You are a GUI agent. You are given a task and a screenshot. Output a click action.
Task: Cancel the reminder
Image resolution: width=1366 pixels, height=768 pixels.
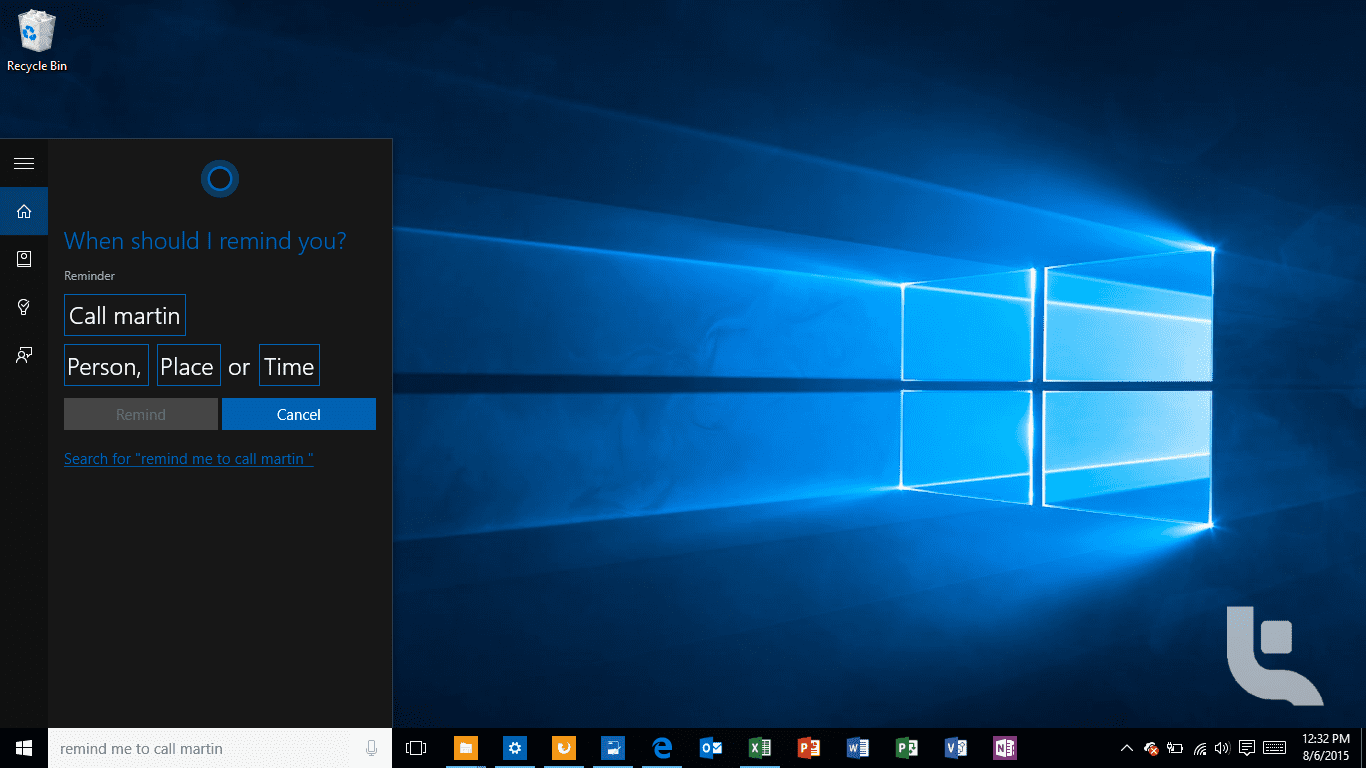(299, 414)
